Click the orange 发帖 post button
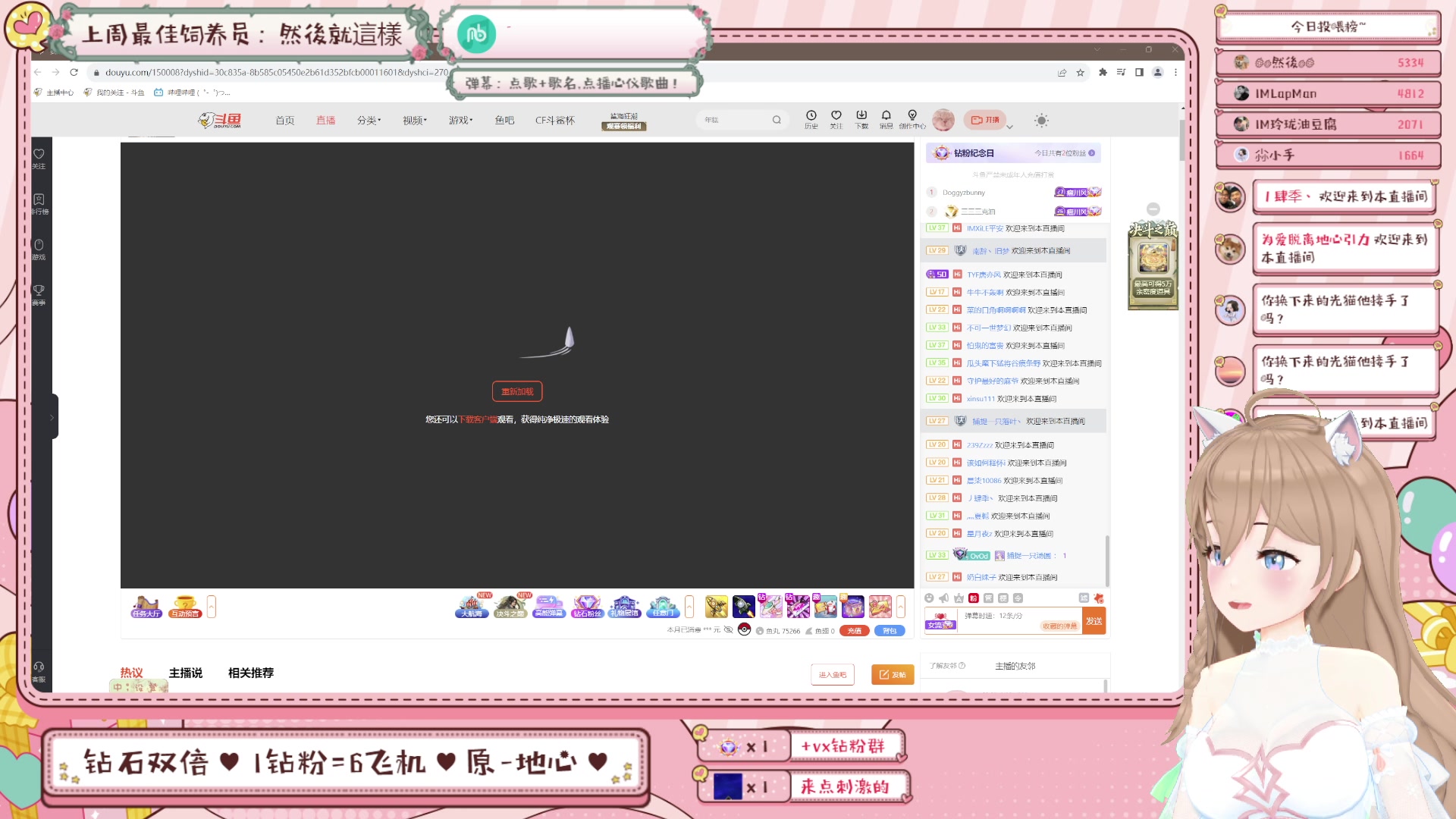This screenshot has width=1456, height=819. (x=893, y=674)
